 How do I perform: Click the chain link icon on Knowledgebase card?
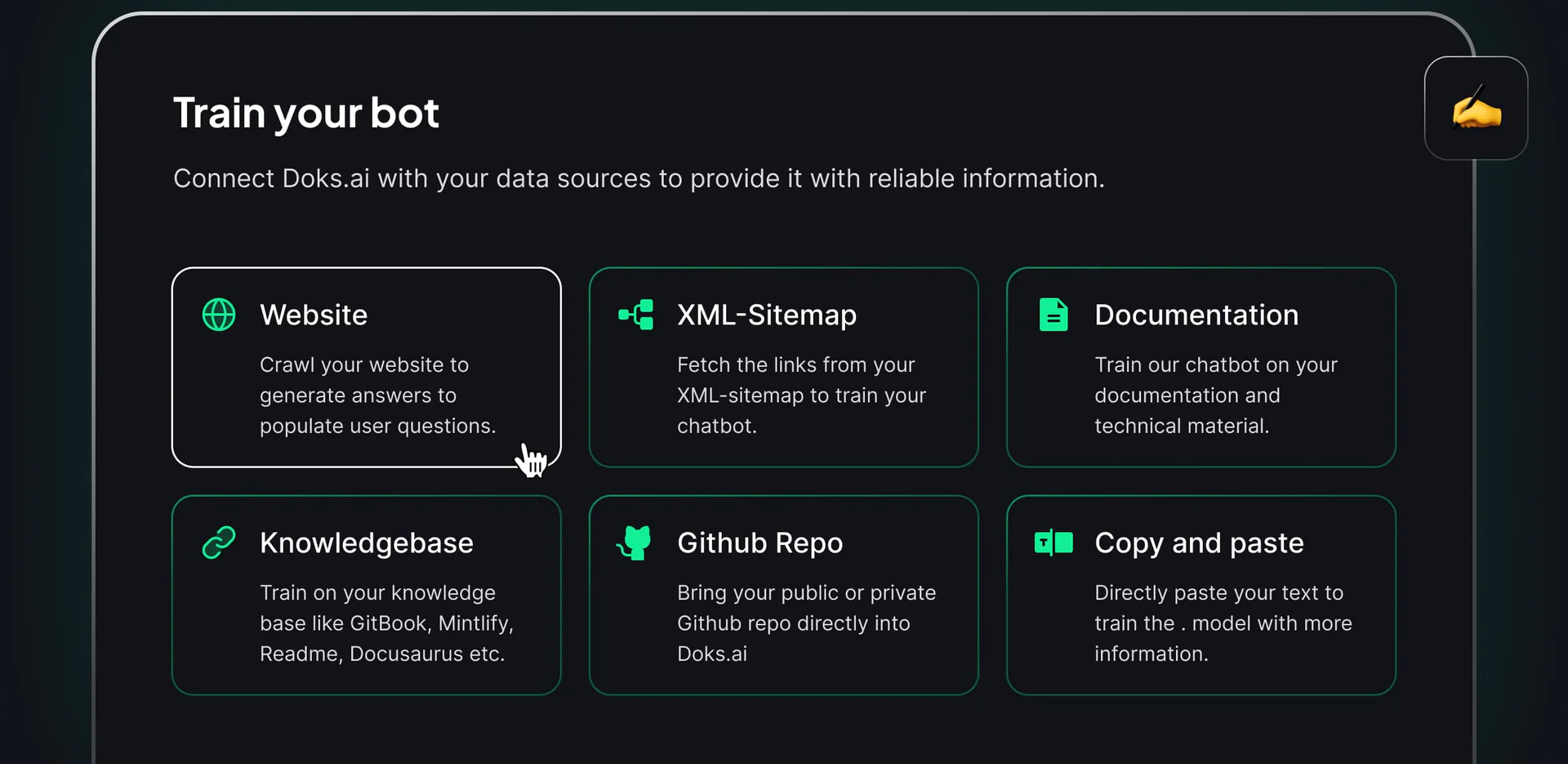[218, 542]
